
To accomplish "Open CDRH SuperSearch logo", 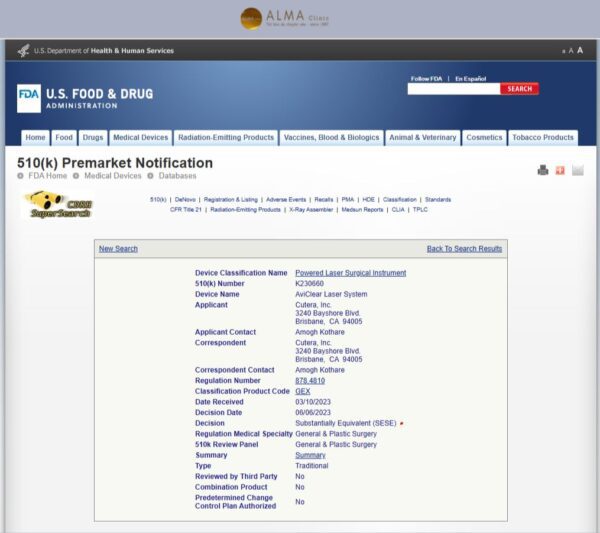I will click(59, 204).
